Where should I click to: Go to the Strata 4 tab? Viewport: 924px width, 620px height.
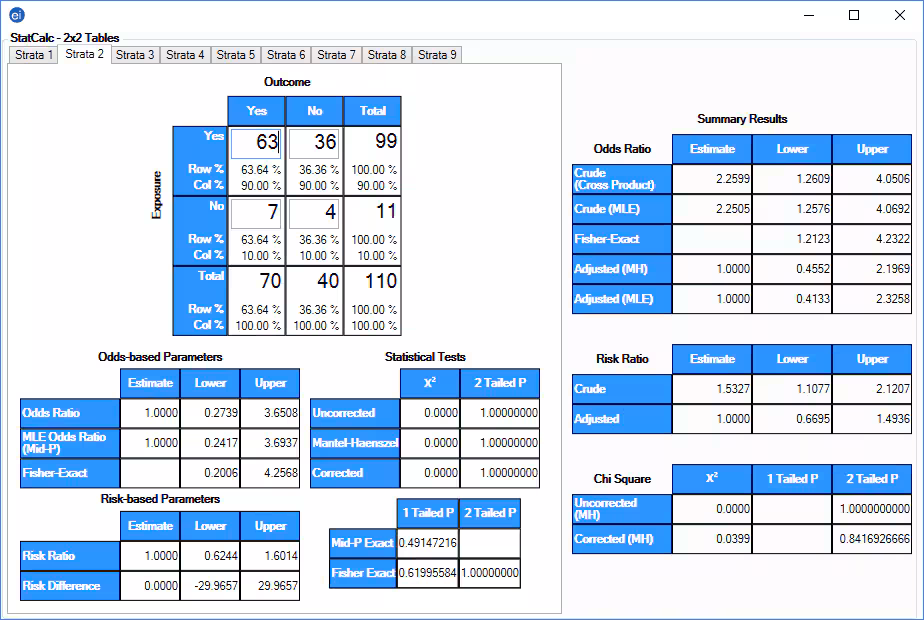[x=185, y=55]
